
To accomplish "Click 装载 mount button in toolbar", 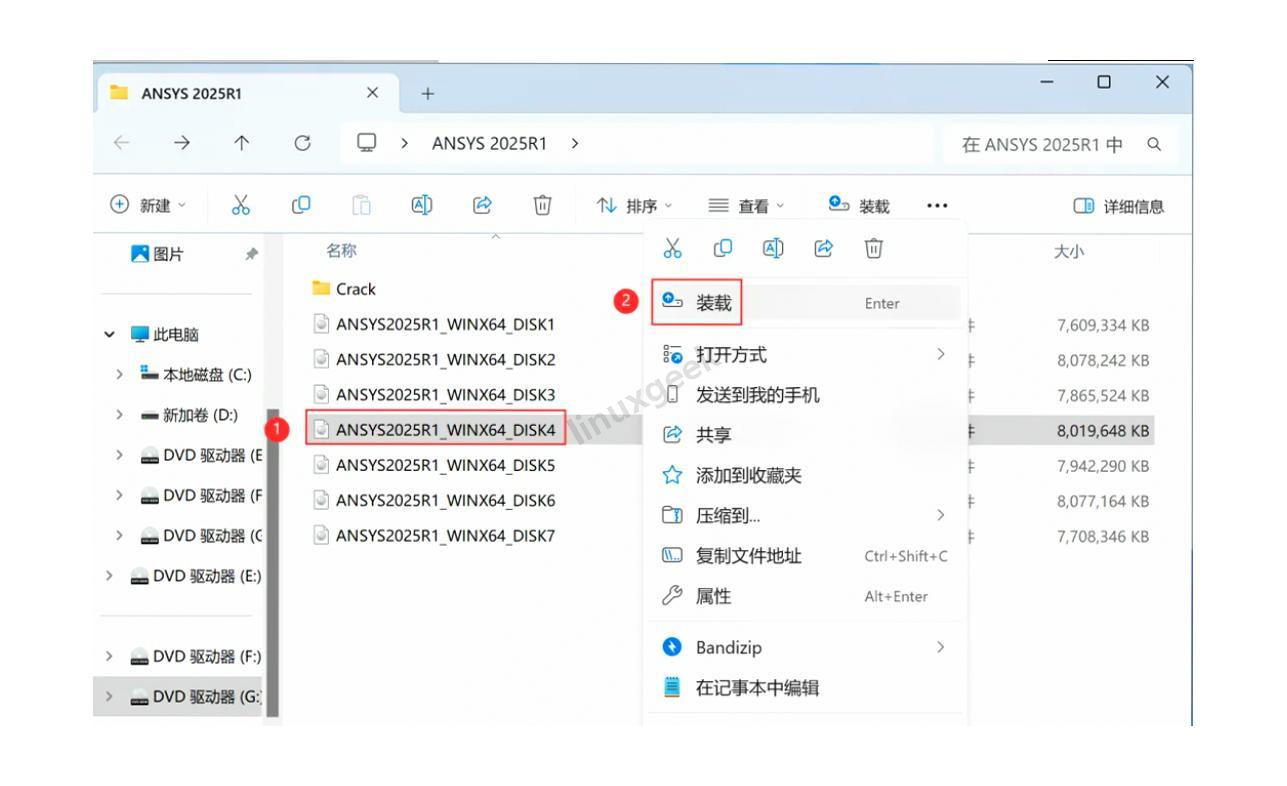I will (859, 206).
